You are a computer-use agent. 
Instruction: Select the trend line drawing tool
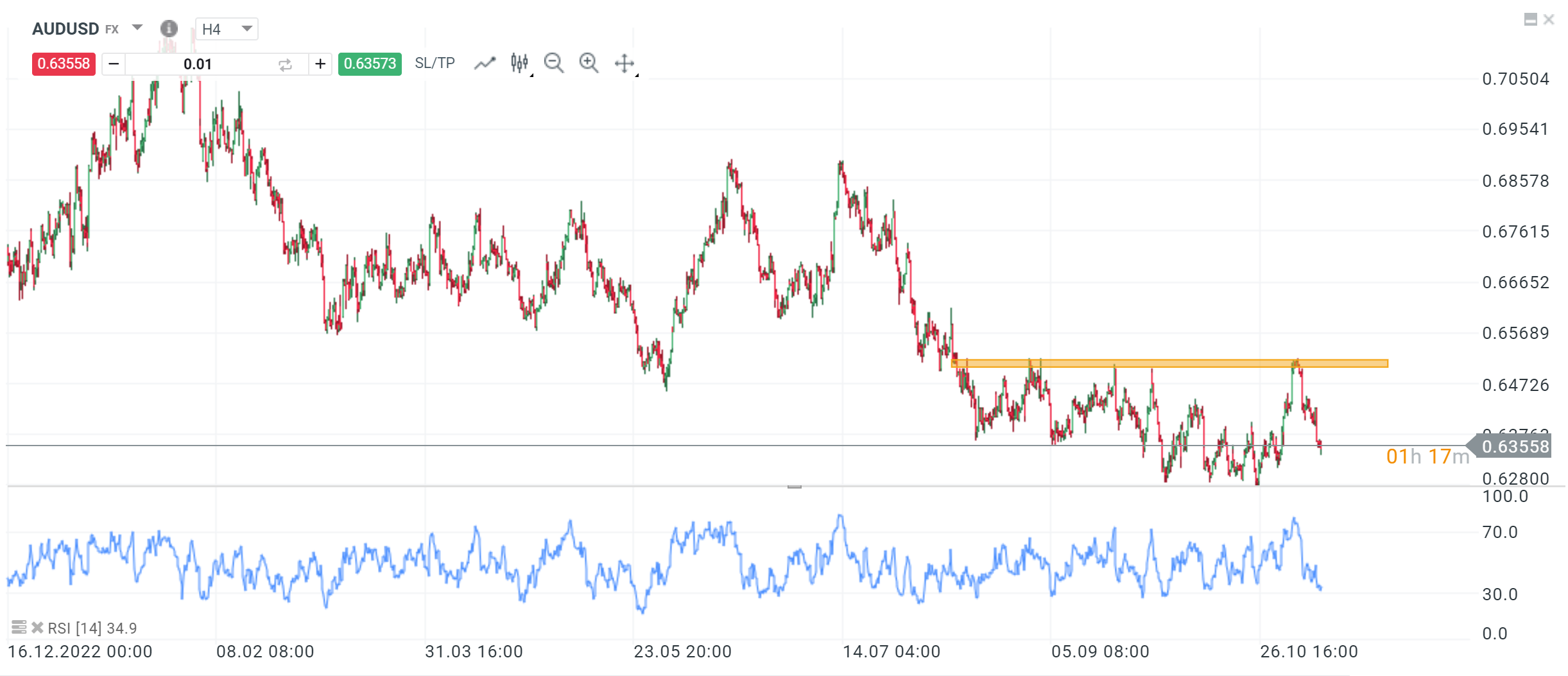[x=485, y=62]
